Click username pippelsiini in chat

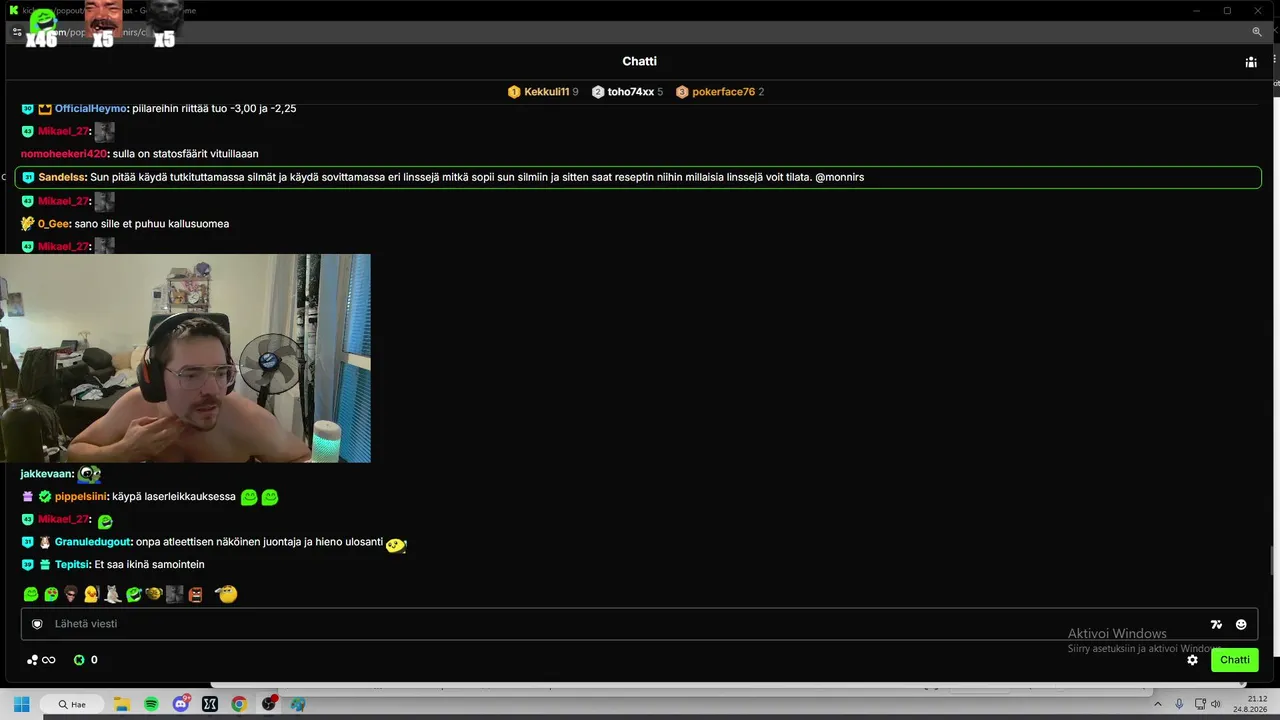[x=81, y=497]
